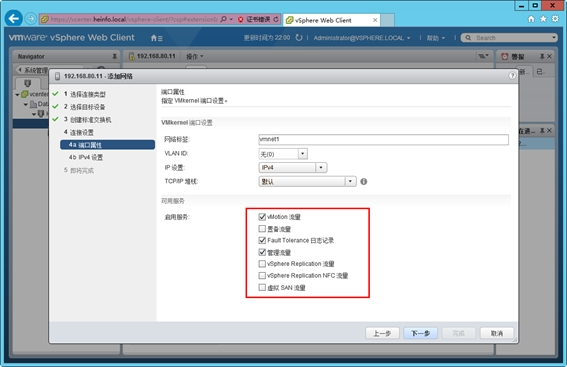
Task: Click the next step button
Action: coord(421,333)
